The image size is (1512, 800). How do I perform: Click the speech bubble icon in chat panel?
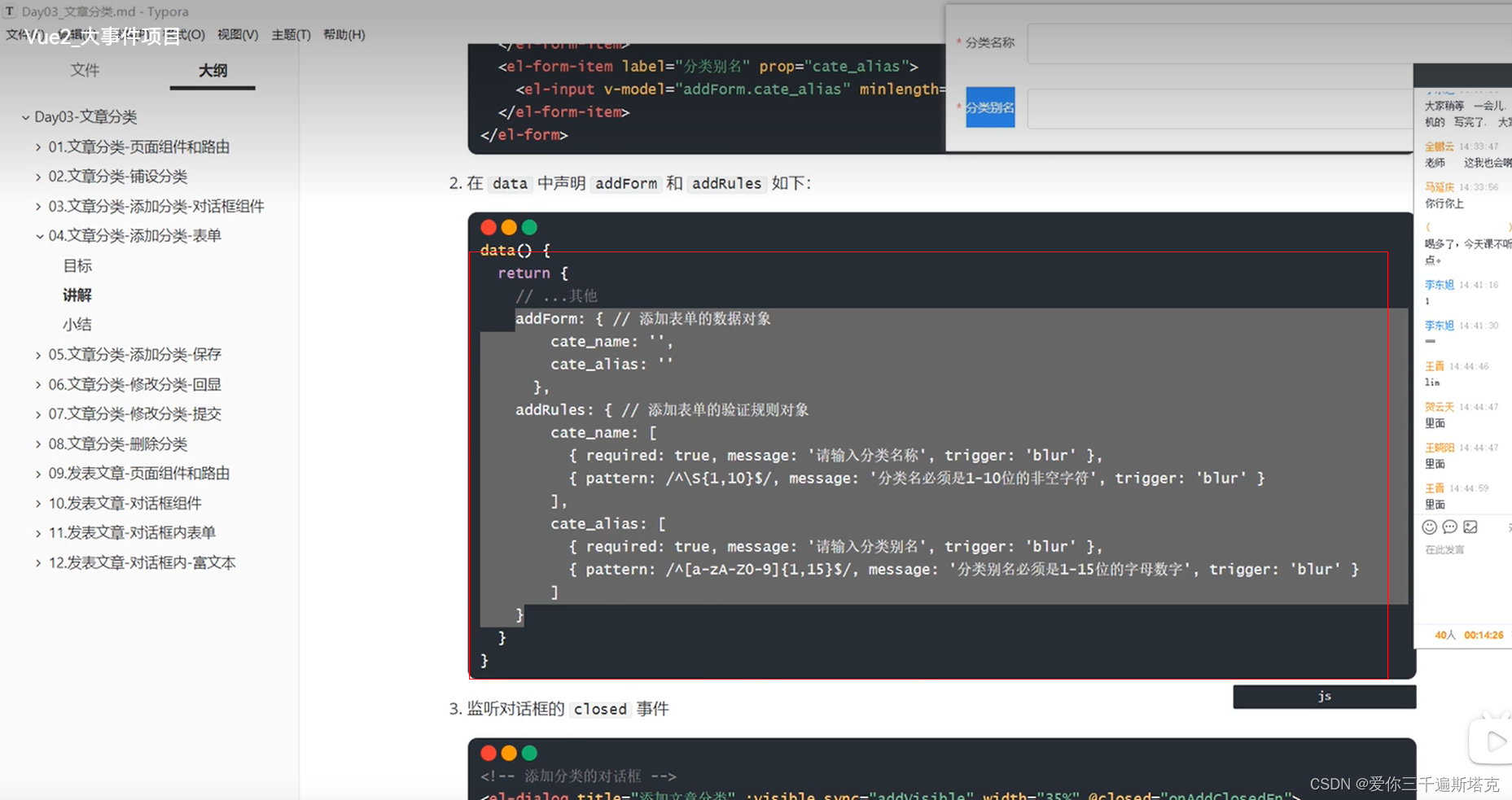(1449, 527)
